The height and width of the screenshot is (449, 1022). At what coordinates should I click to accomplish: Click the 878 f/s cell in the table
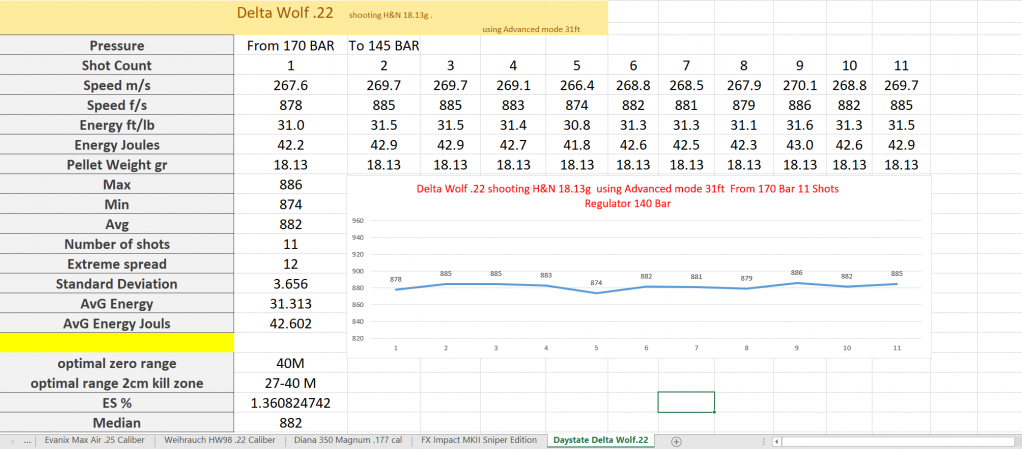[x=291, y=105]
